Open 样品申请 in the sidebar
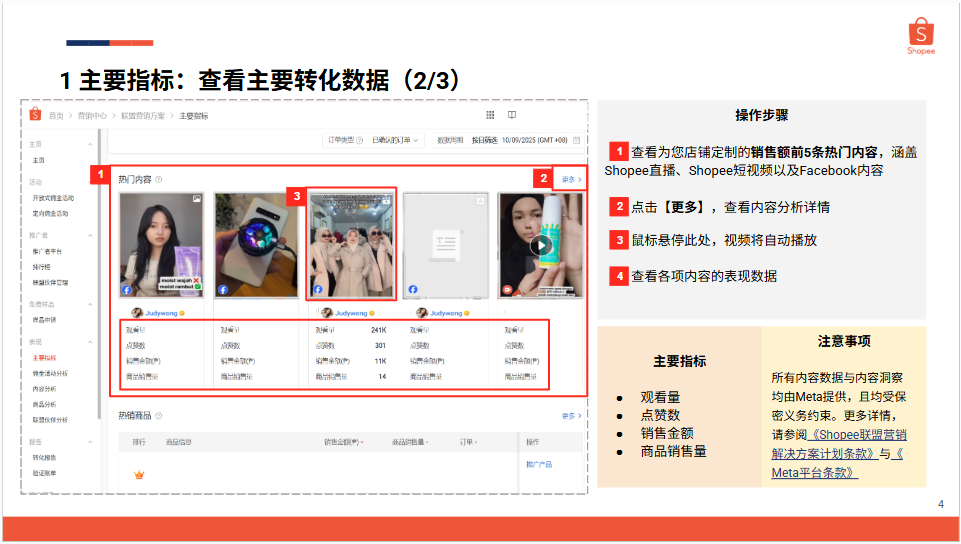Screen dimensions: 961x544 pyautogui.click(x=44, y=320)
